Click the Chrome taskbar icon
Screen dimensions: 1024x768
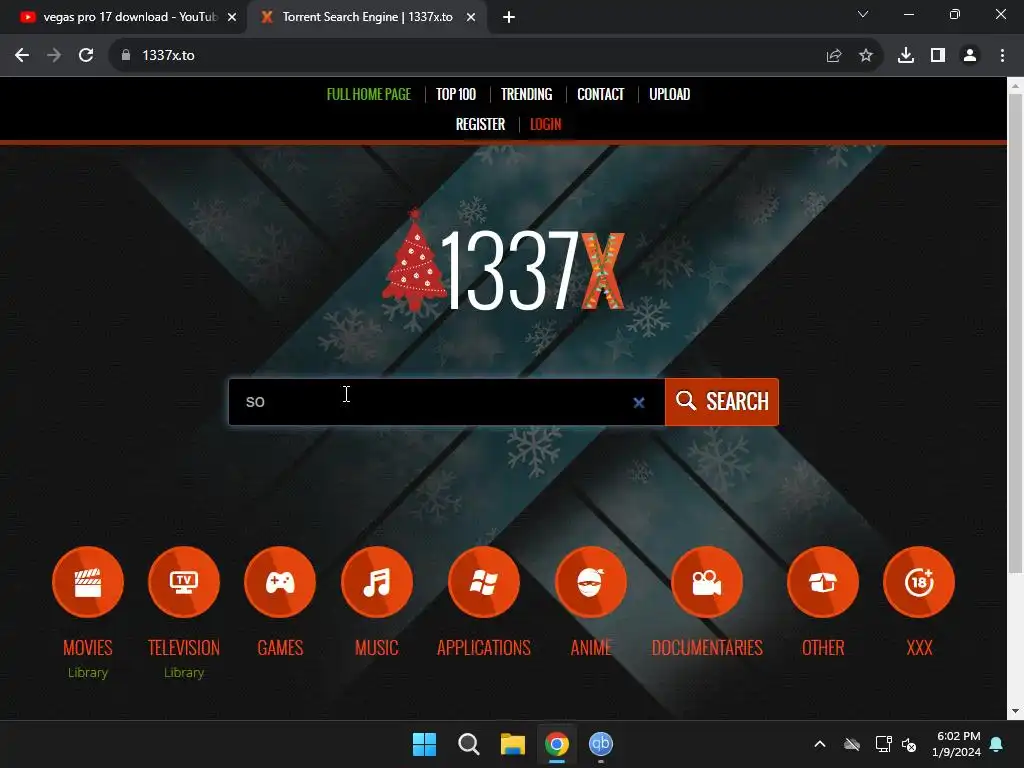(x=556, y=744)
